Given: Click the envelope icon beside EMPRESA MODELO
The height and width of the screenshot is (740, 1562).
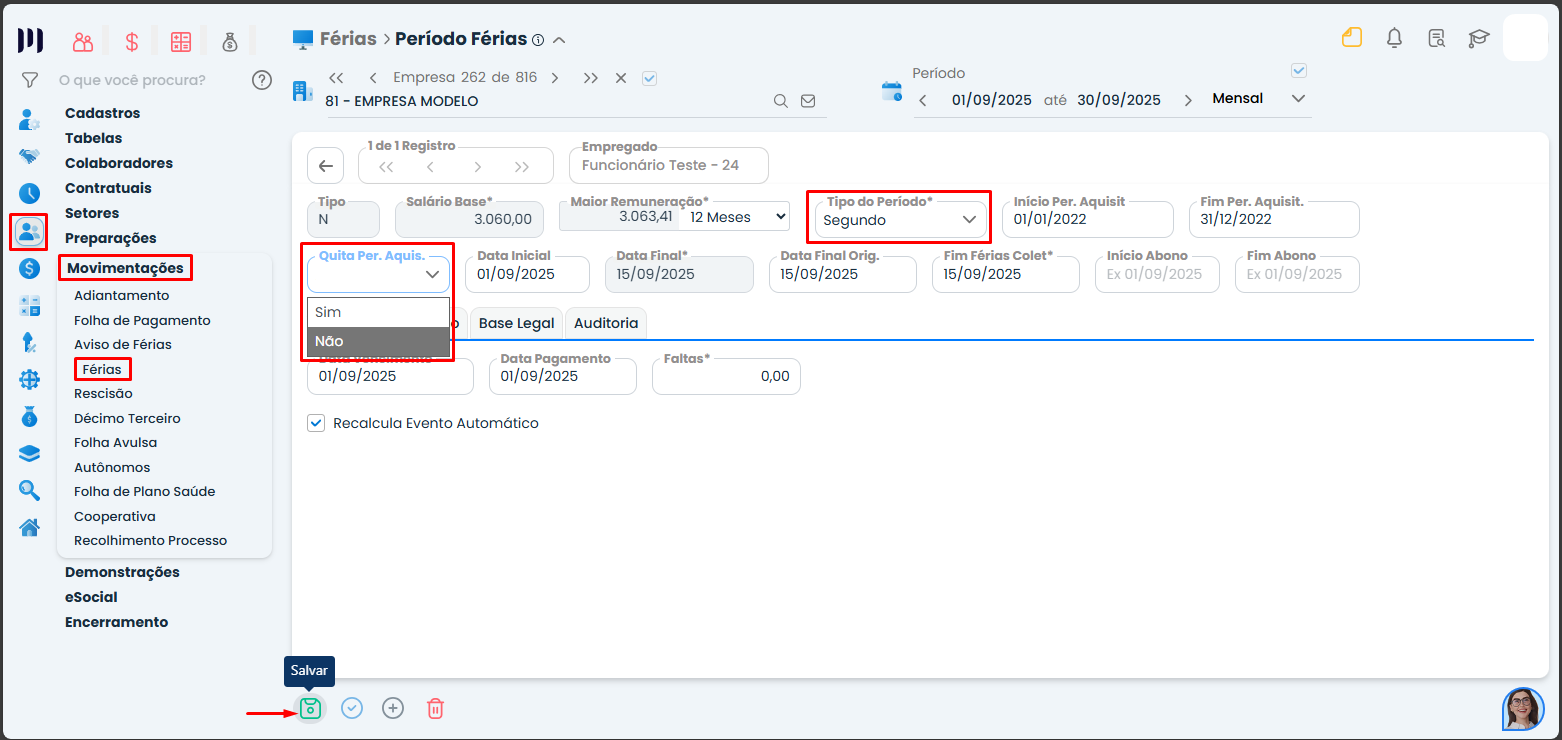Looking at the screenshot, I should point(808,101).
